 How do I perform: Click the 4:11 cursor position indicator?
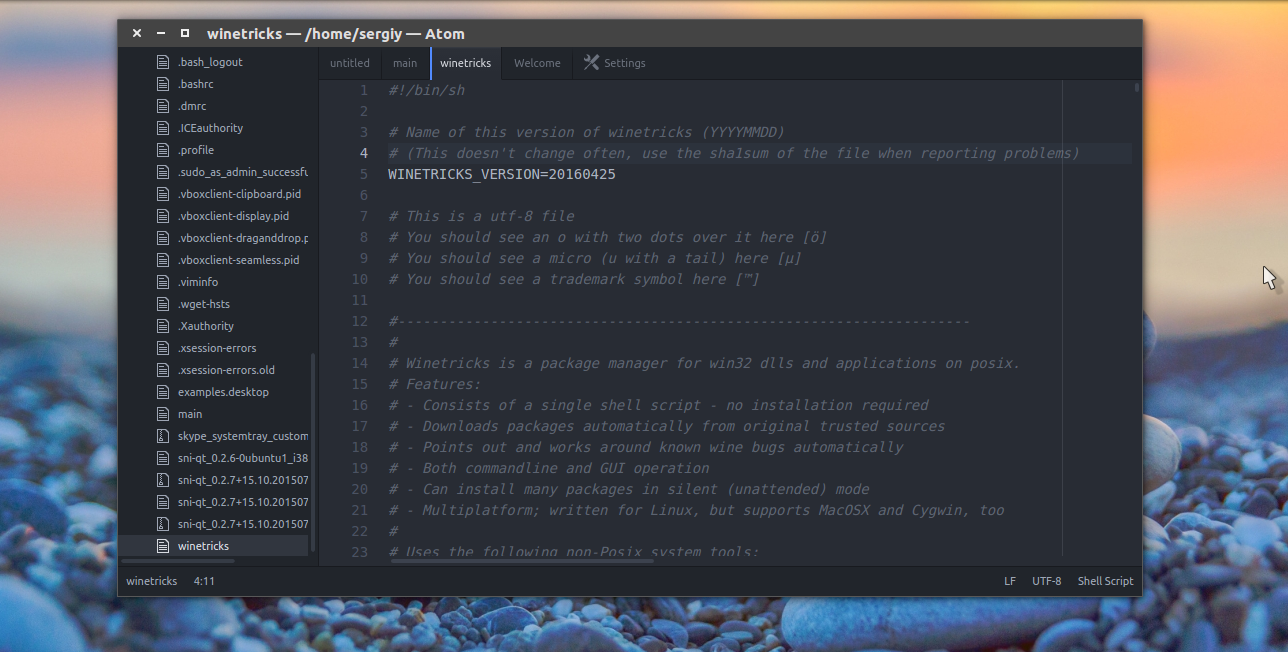[204, 581]
